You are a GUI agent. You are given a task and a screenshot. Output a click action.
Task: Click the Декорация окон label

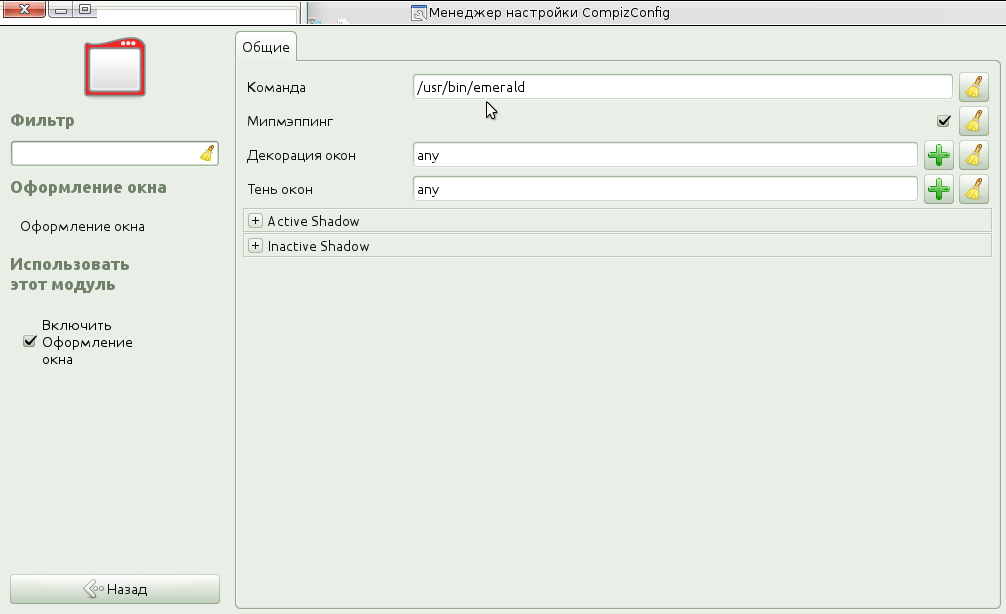[301, 155]
